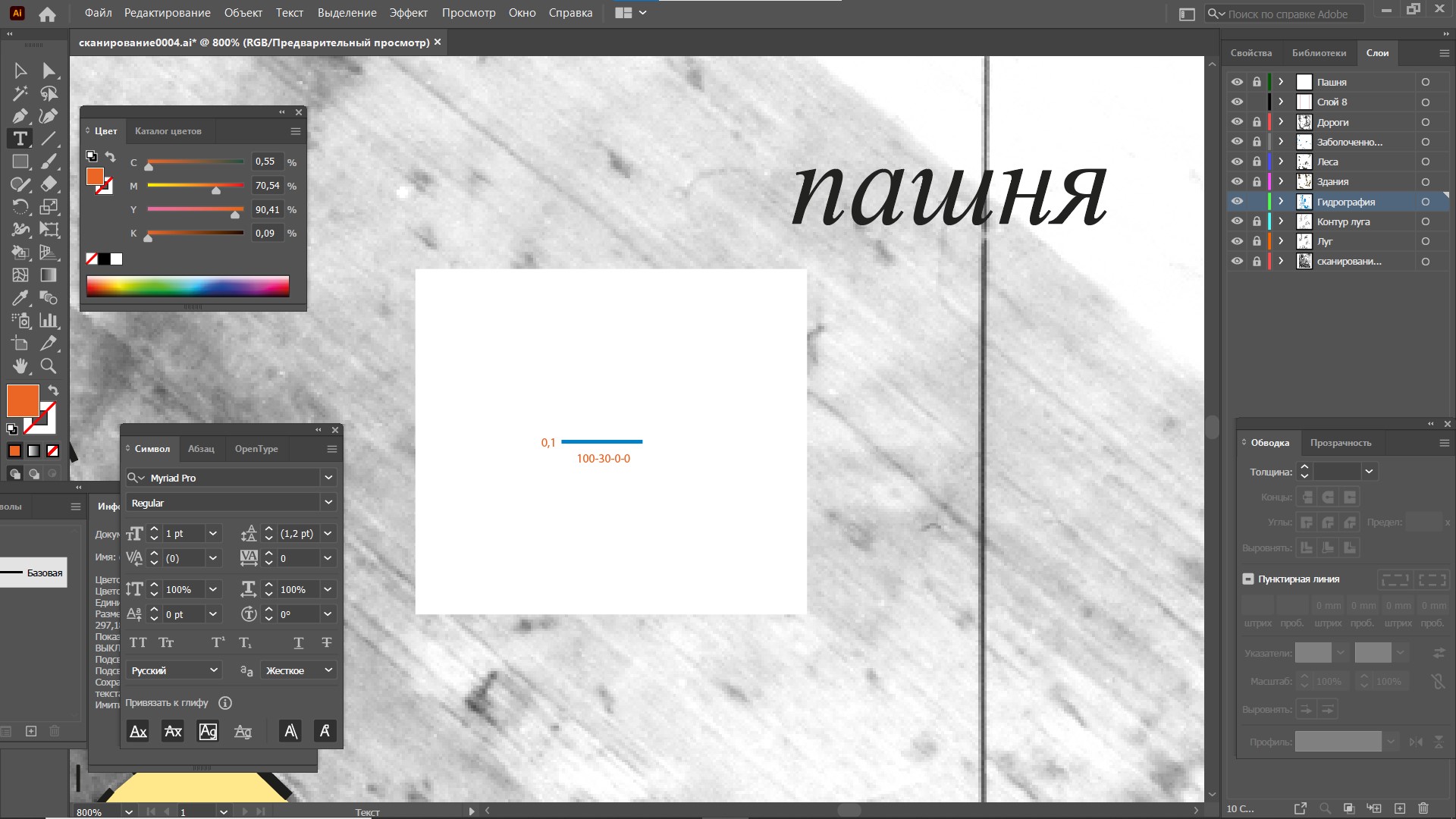Select the Magic Wand tool

20,93
